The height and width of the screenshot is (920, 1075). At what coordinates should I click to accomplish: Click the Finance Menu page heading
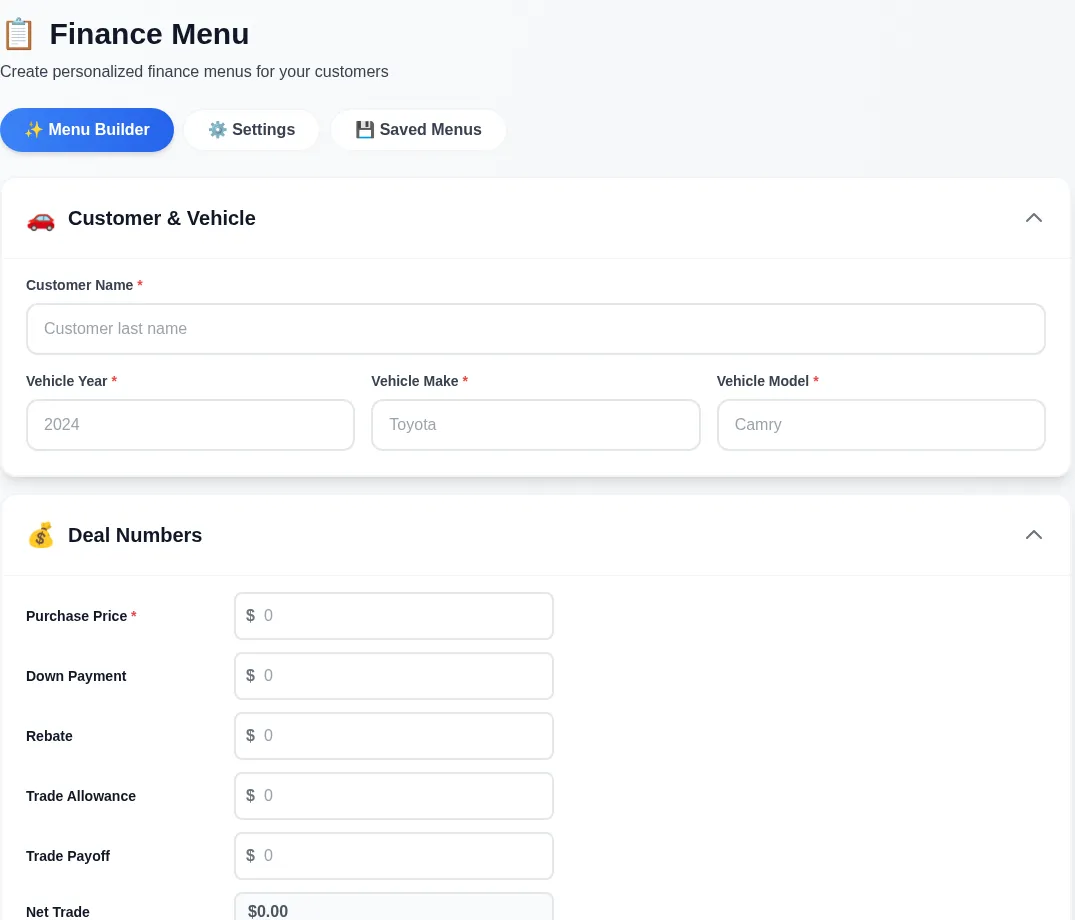pyautogui.click(x=149, y=34)
